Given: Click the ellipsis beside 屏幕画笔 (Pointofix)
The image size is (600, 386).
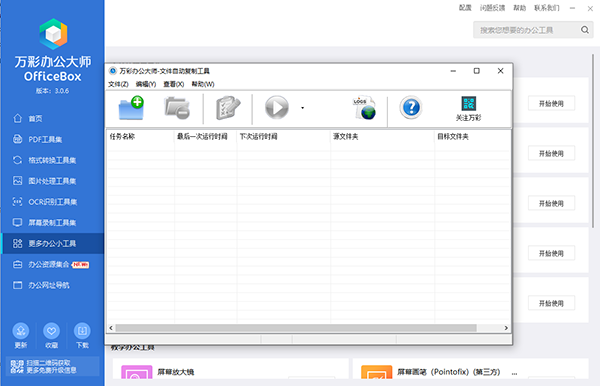Looking at the screenshot, I should 514,373.
